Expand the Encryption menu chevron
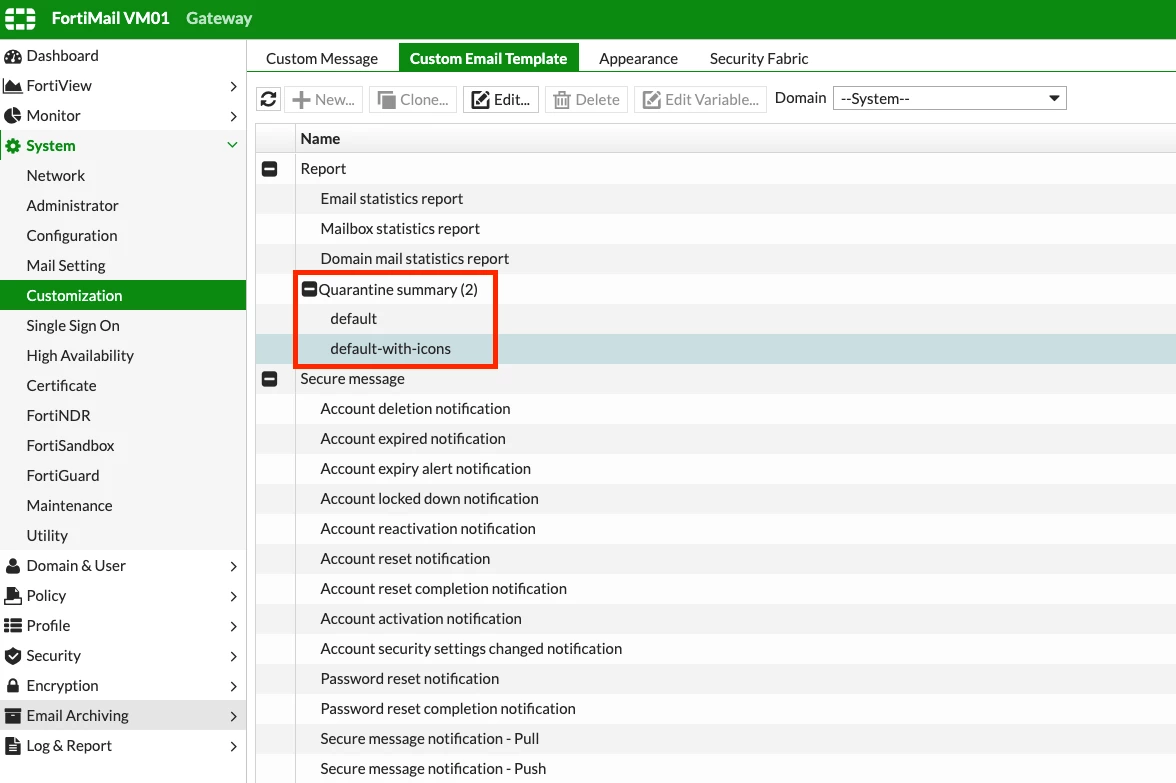 pos(233,686)
